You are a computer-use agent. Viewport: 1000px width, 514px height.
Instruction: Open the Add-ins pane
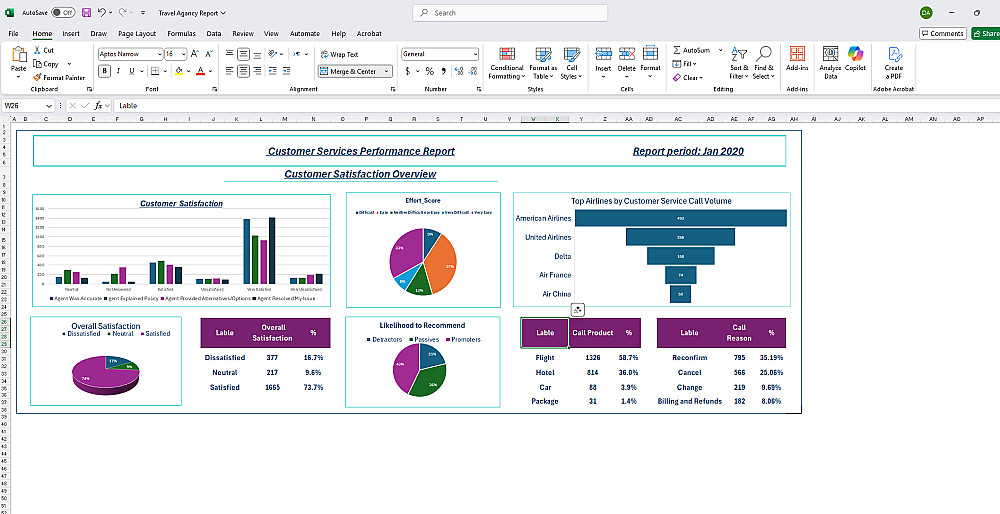point(797,58)
